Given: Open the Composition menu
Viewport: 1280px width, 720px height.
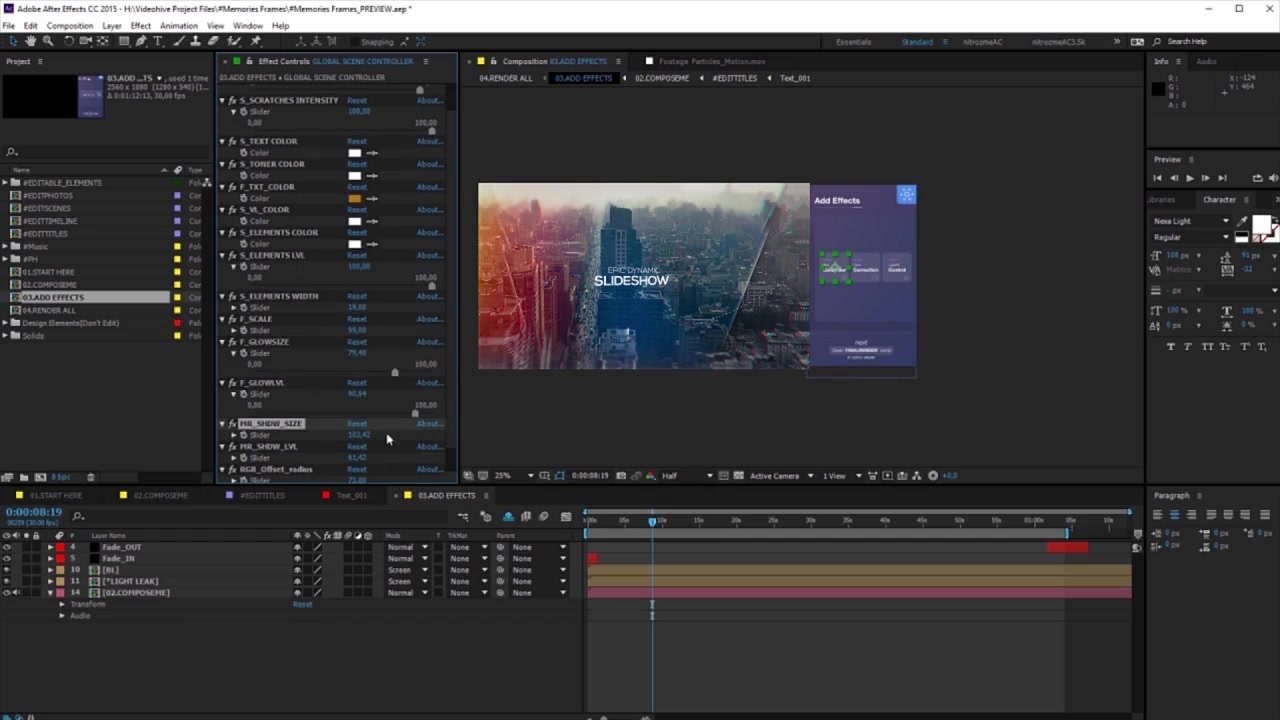Looking at the screenshot, I should click(69, 25).
